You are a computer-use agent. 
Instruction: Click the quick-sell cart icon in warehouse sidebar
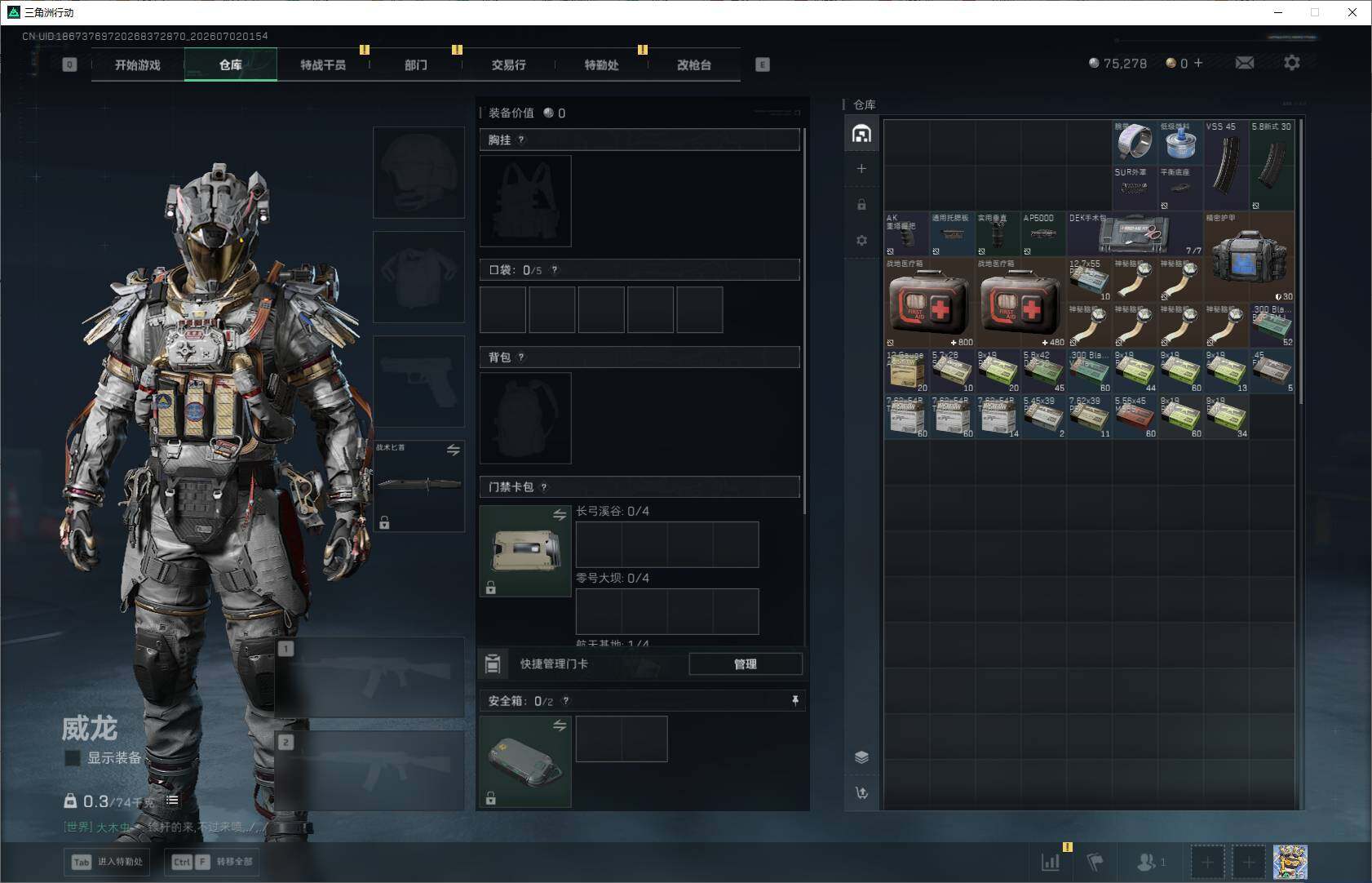click(x=861, y=792)
